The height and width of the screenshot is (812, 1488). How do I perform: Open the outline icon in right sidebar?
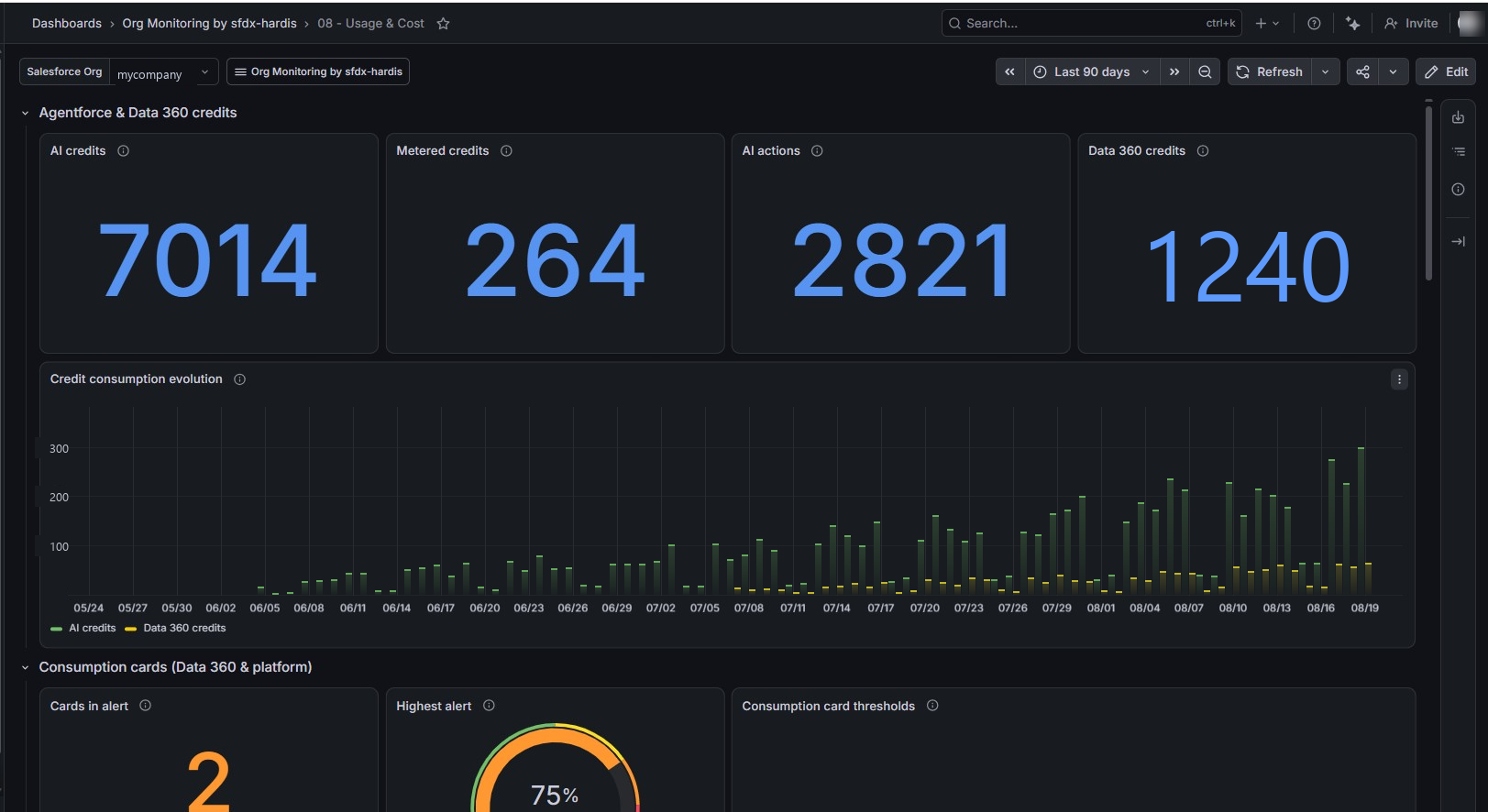point(1459,152)
